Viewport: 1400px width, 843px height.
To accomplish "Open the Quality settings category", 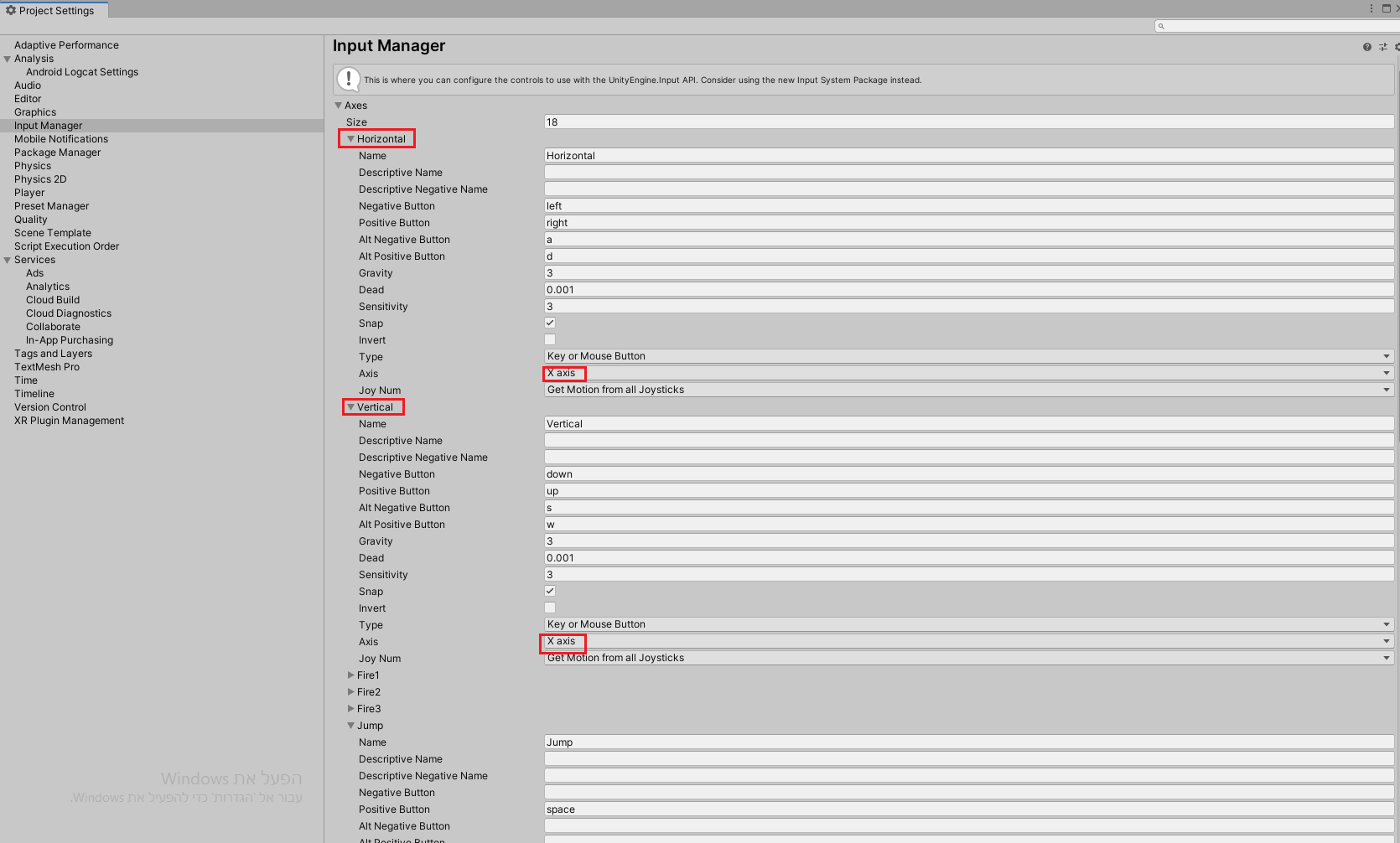I will coord(30,219).
